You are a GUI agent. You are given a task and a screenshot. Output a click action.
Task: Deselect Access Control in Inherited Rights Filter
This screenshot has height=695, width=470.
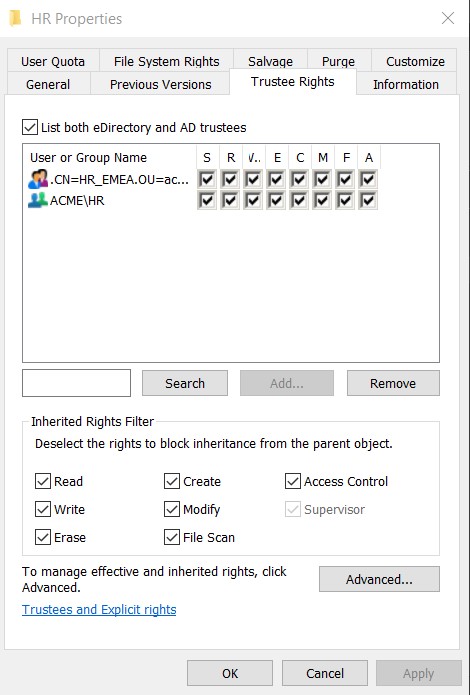(x=293, y=481)
